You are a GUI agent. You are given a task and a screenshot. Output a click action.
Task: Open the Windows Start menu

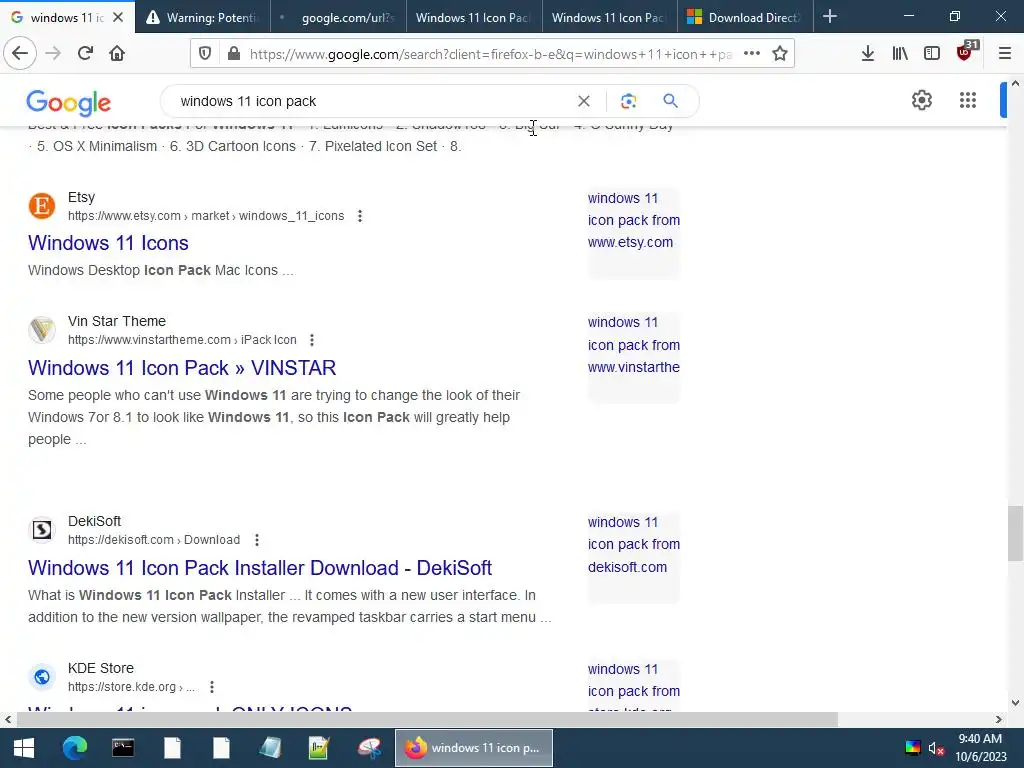pos(24,748)
